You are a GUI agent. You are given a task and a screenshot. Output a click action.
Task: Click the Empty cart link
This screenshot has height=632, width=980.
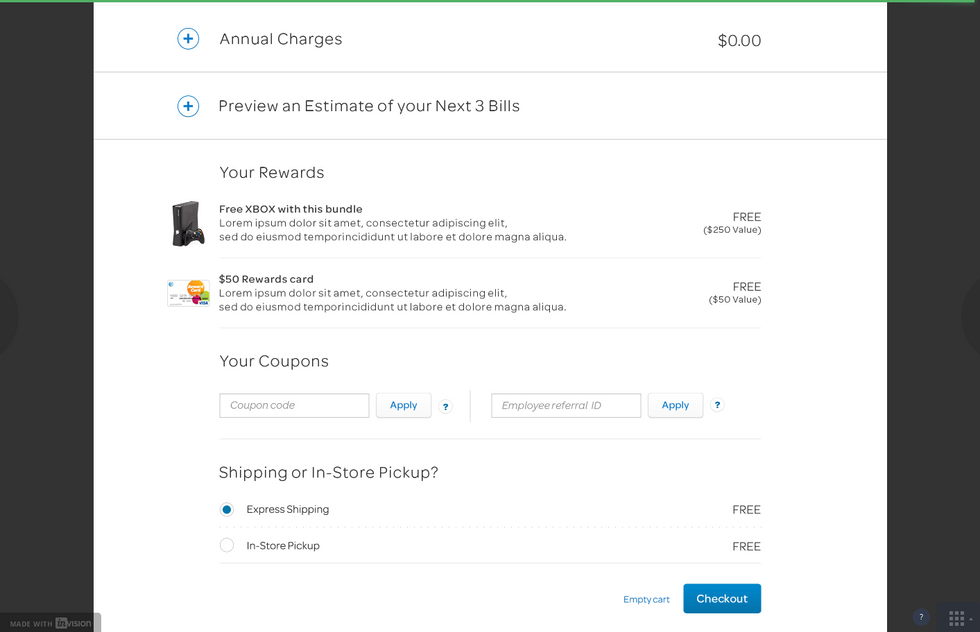pyautogui.click(x=646, y=599)
